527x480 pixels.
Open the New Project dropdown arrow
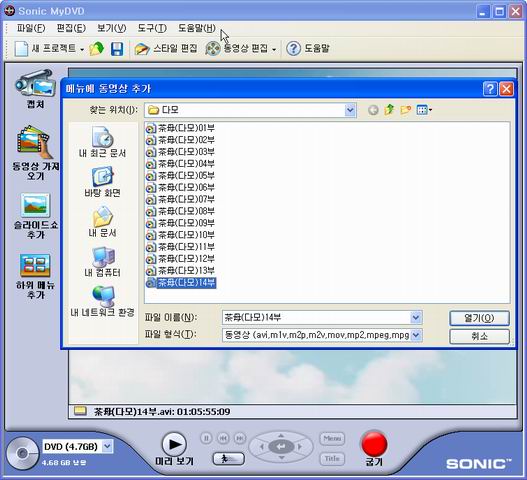82,50
